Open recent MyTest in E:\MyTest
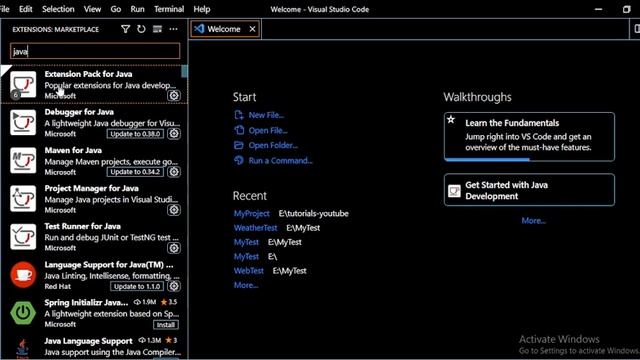640x360 pixels. (x=246, y=242)
